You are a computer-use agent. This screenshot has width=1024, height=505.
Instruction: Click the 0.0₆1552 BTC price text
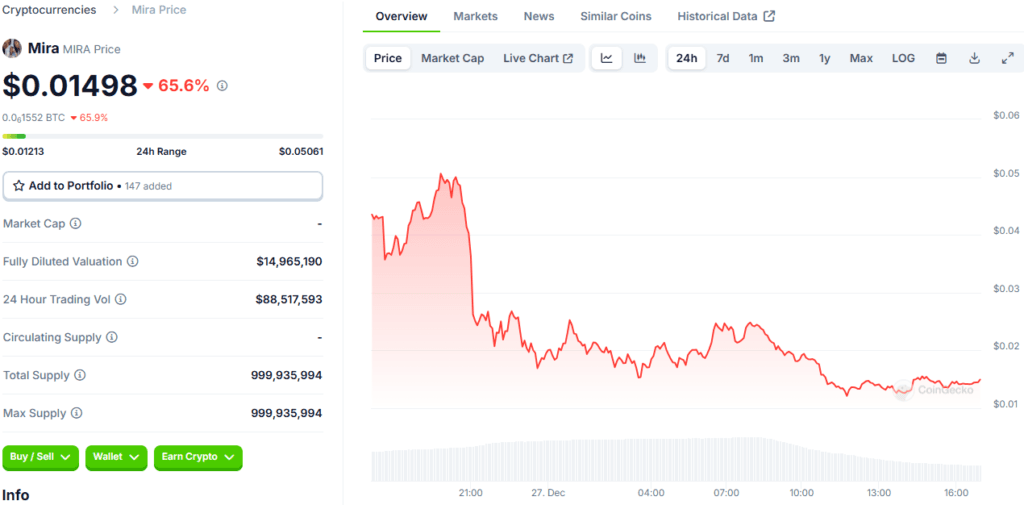coord(34,118)
